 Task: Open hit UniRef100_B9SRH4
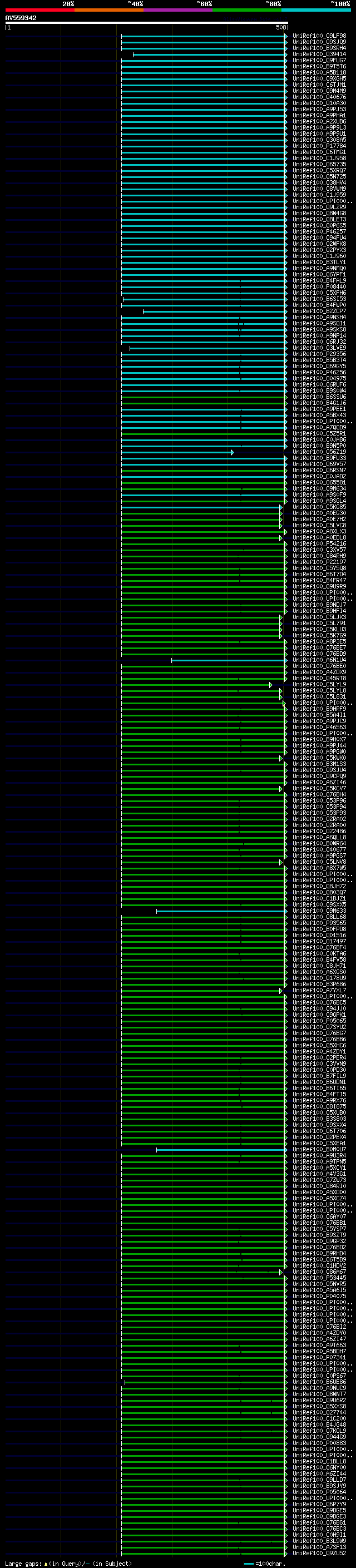(x=319, y=48)
